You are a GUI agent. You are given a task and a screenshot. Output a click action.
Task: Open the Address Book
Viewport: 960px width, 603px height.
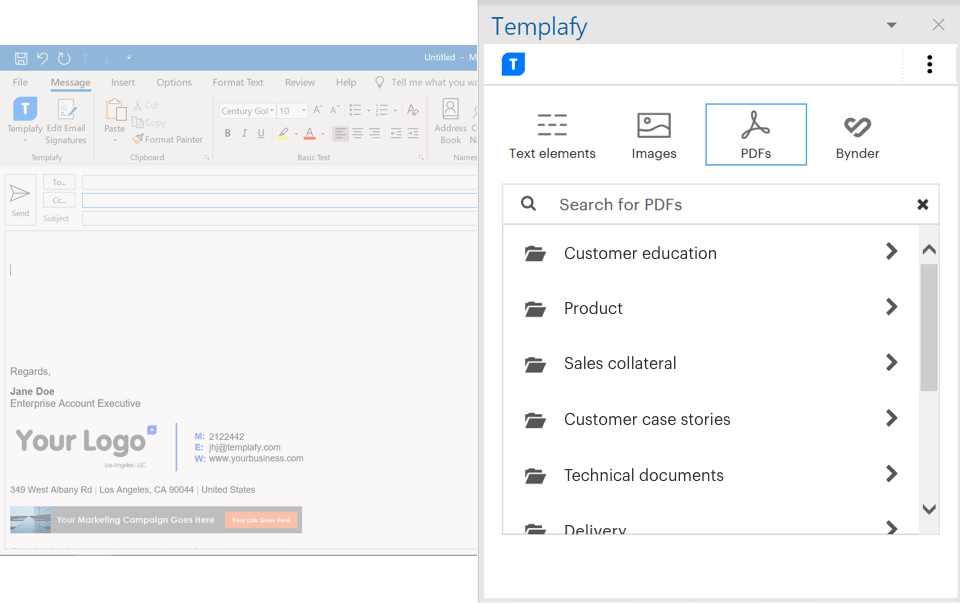(x=451, y=121)
